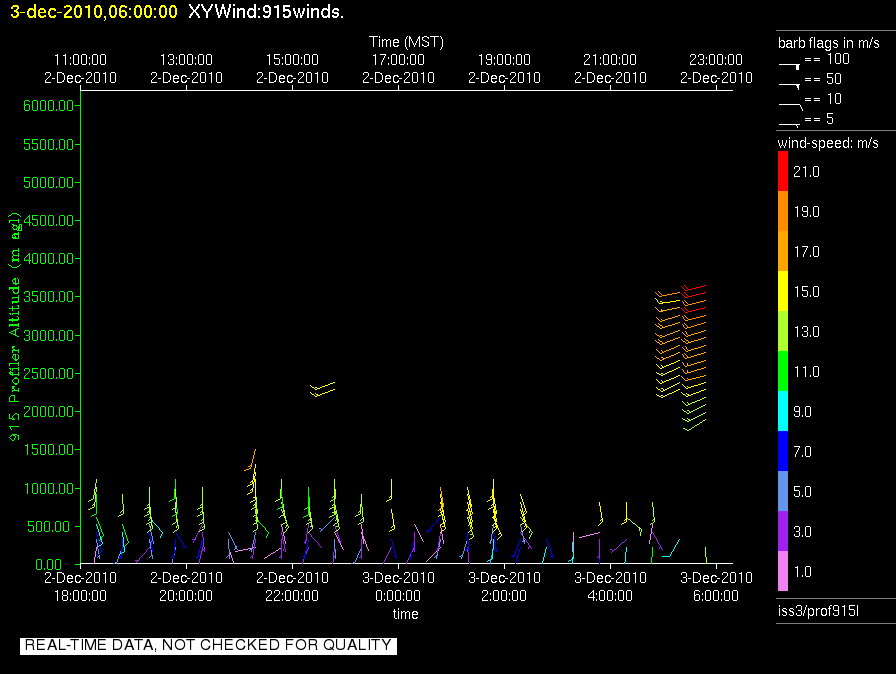Click the 'iss3/prof915l' platform label
The image size is (896, 674).
[x=818, y=611]
